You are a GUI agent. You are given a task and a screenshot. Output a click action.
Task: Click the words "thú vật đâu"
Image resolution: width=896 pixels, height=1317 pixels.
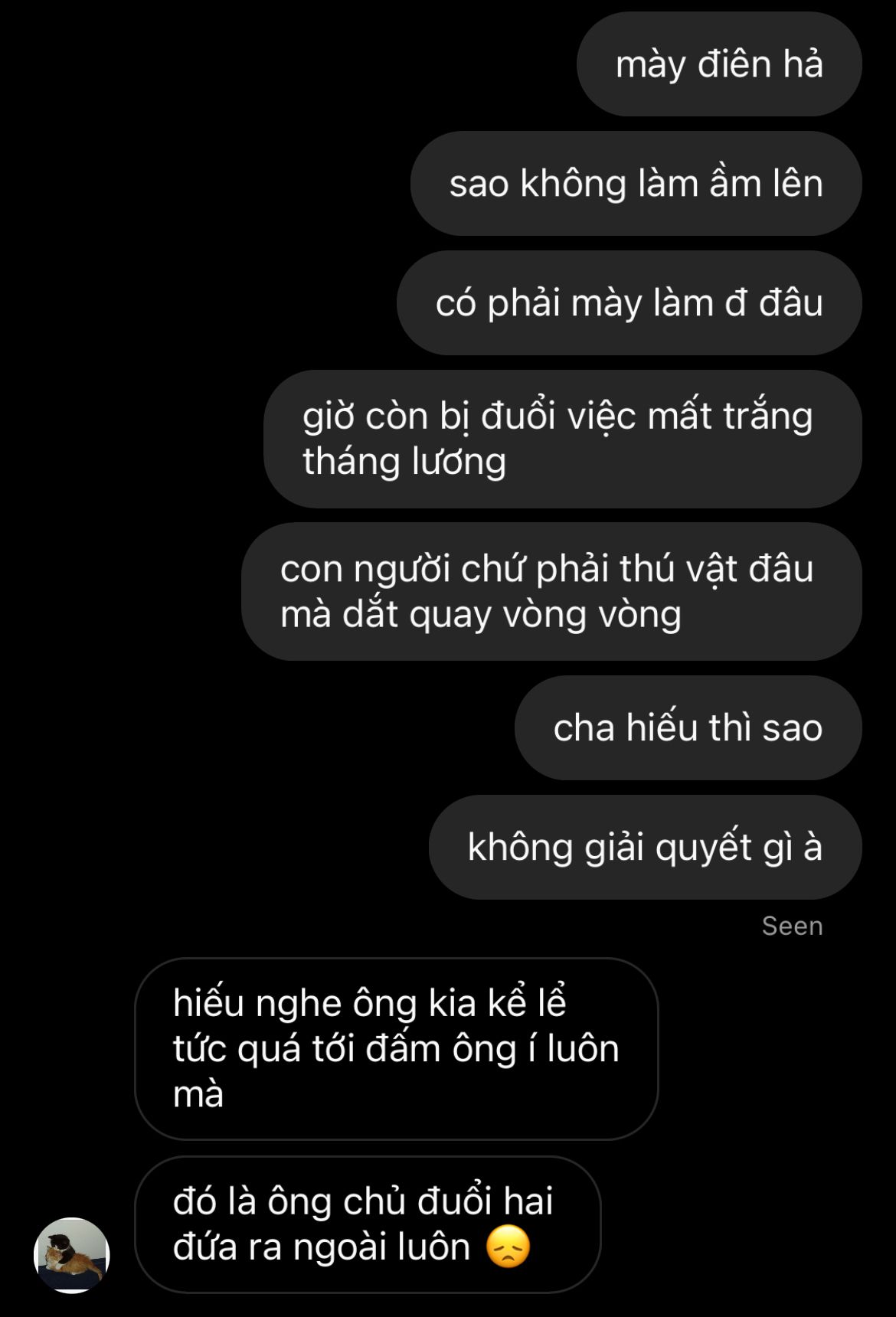pos(717,569)
